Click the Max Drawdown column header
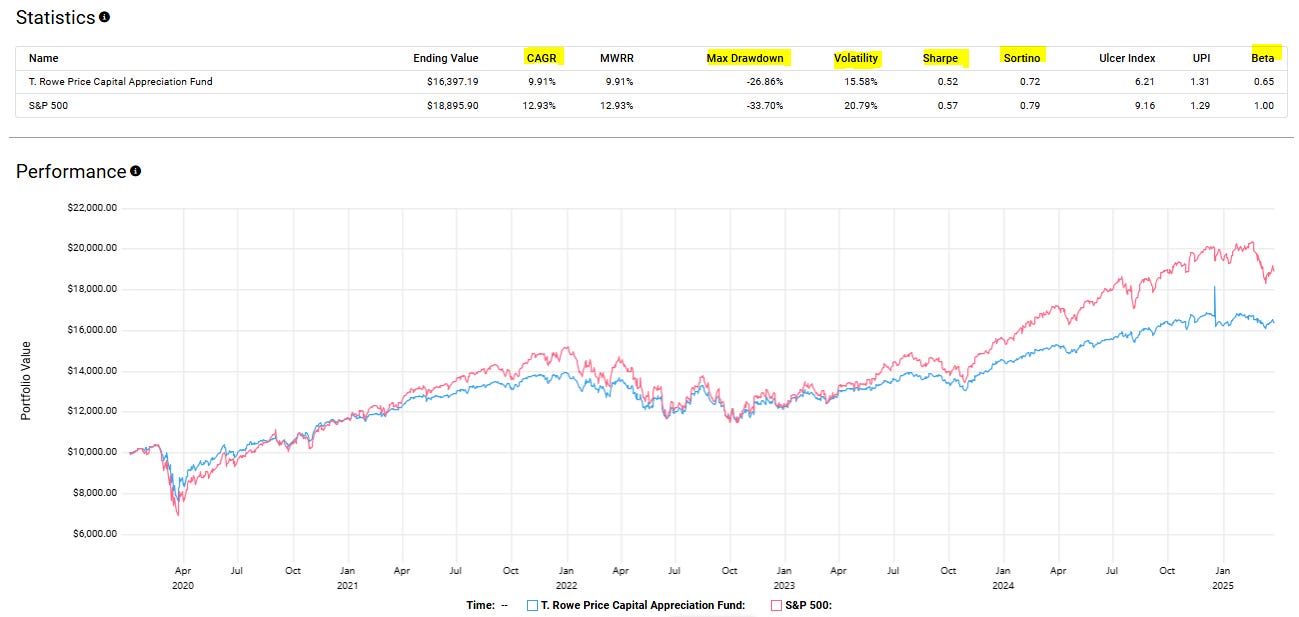Viewport: 1299px width, 617px height. pos(745,58)
